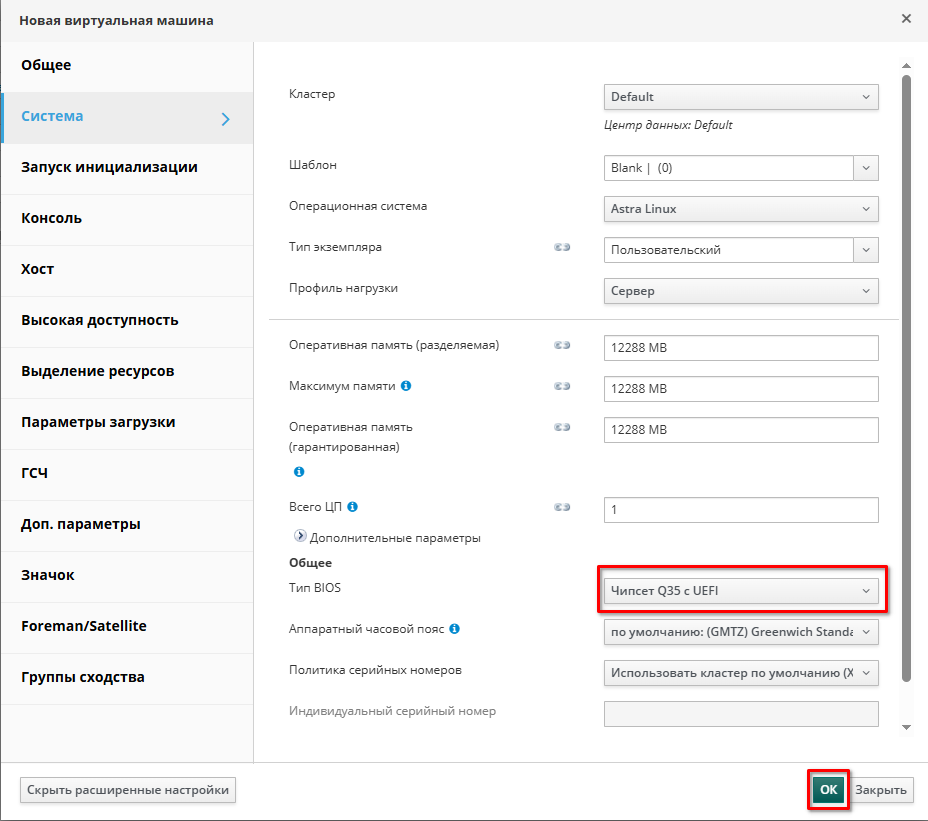Click Скрыть расширенные настройки button
The height and width of the screenshot is (821, 928).
coord(128,790)
